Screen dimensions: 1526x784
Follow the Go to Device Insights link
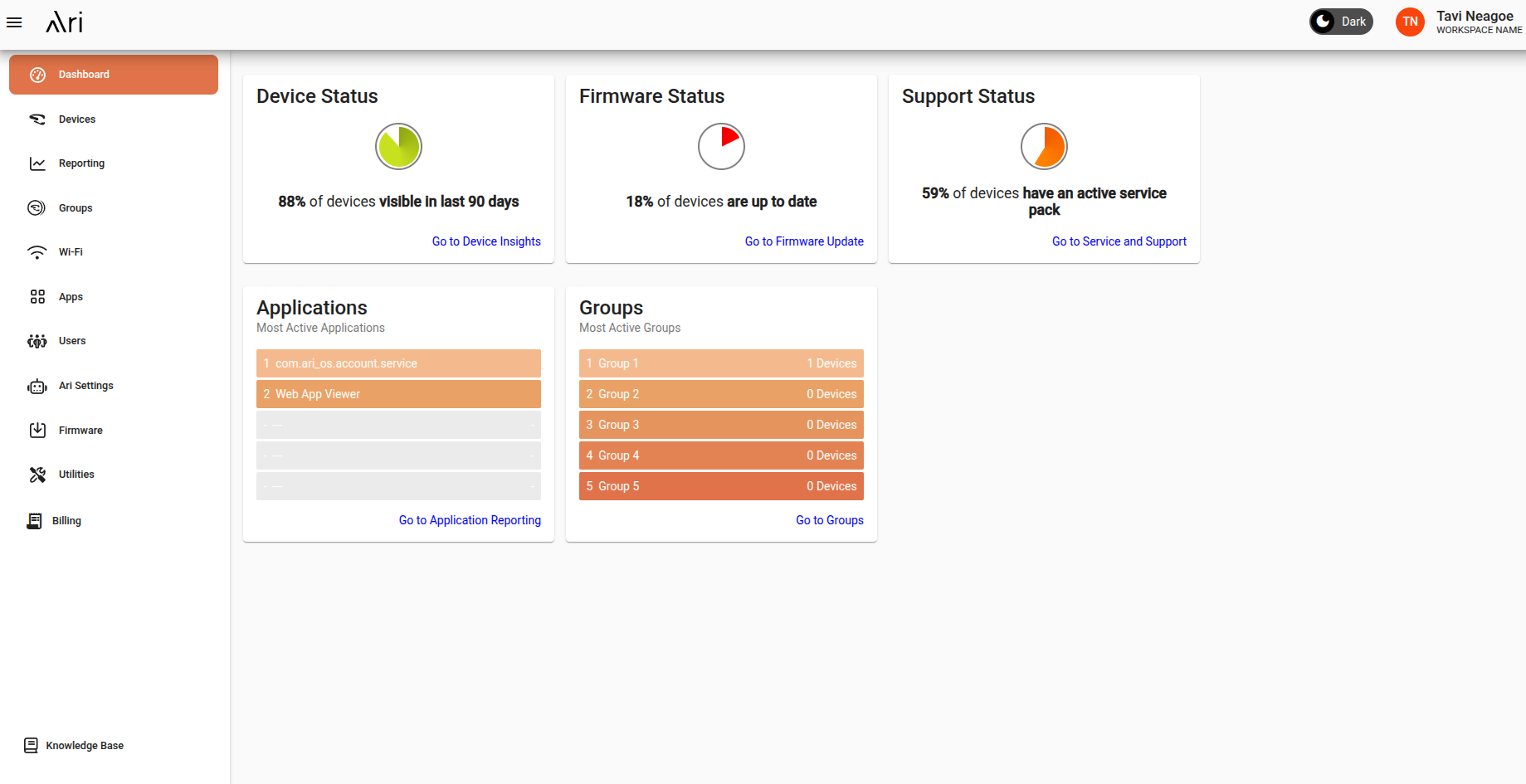(x=486, y=241)
